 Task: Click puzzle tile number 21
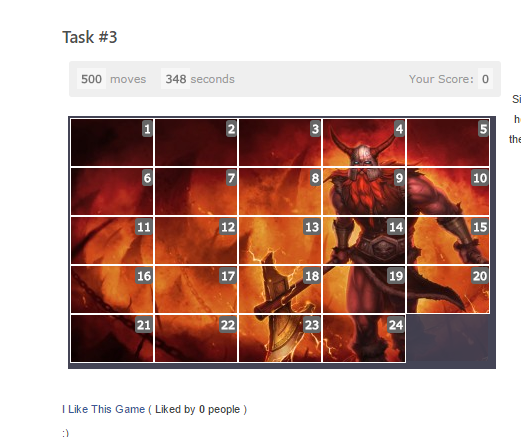coord(112,338)
